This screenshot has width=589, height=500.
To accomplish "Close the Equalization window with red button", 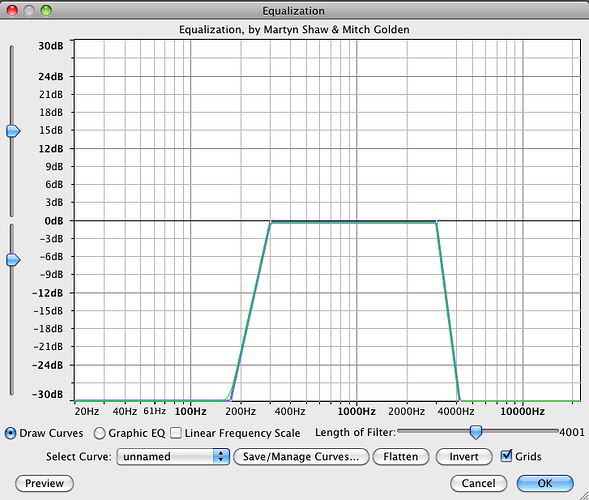I will click(x=12, y=11).
